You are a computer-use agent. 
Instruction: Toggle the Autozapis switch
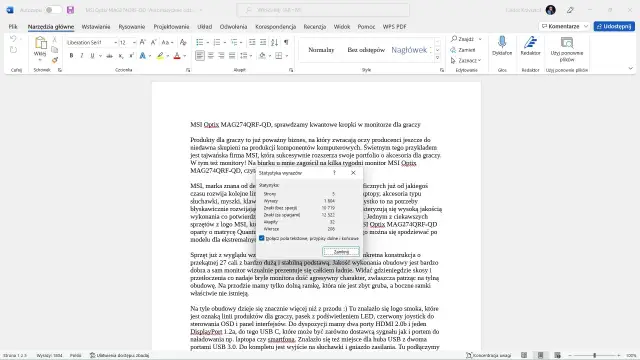(53, 10)
